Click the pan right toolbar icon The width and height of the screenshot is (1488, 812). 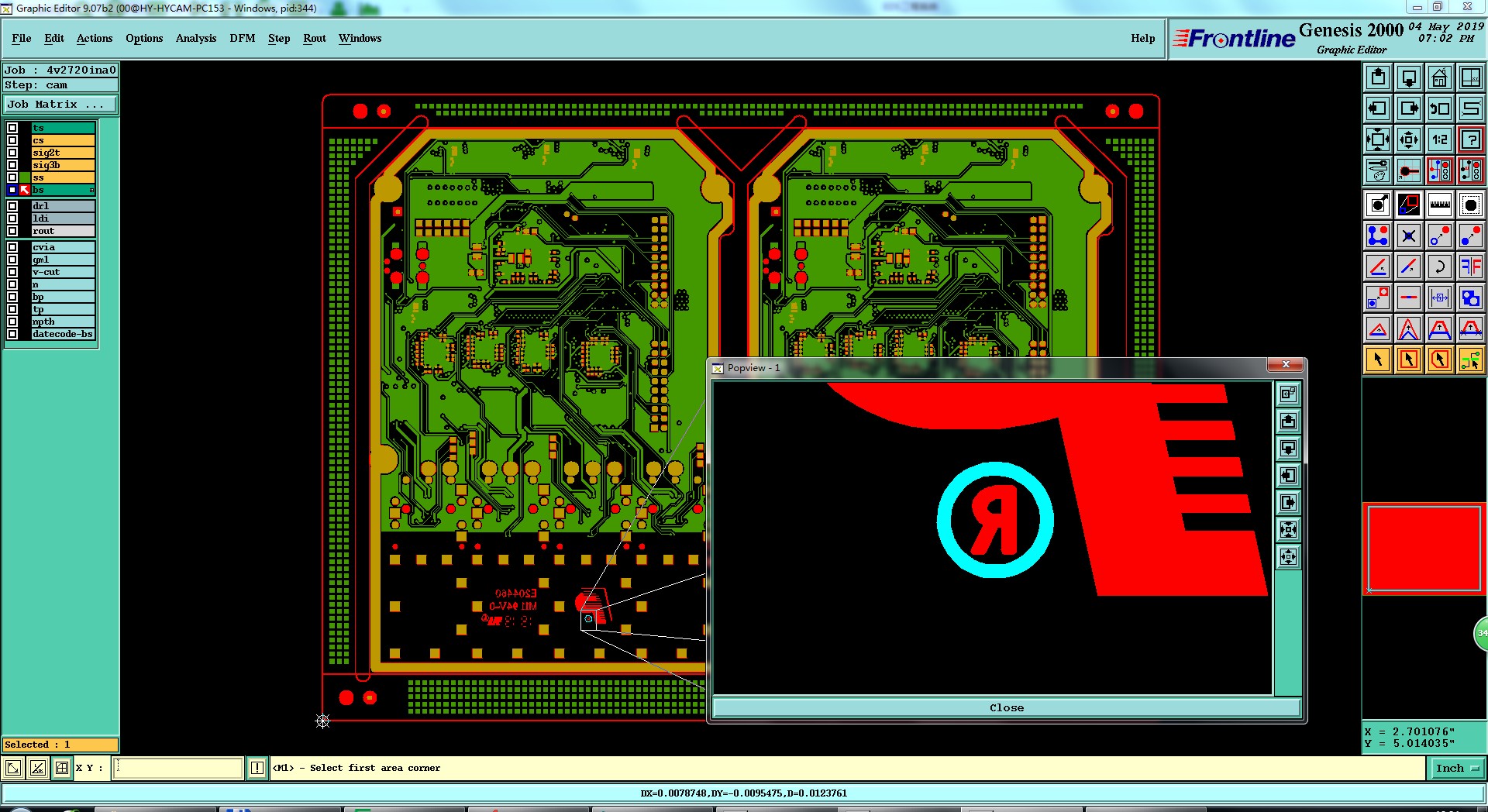(x=1409, y=108)
